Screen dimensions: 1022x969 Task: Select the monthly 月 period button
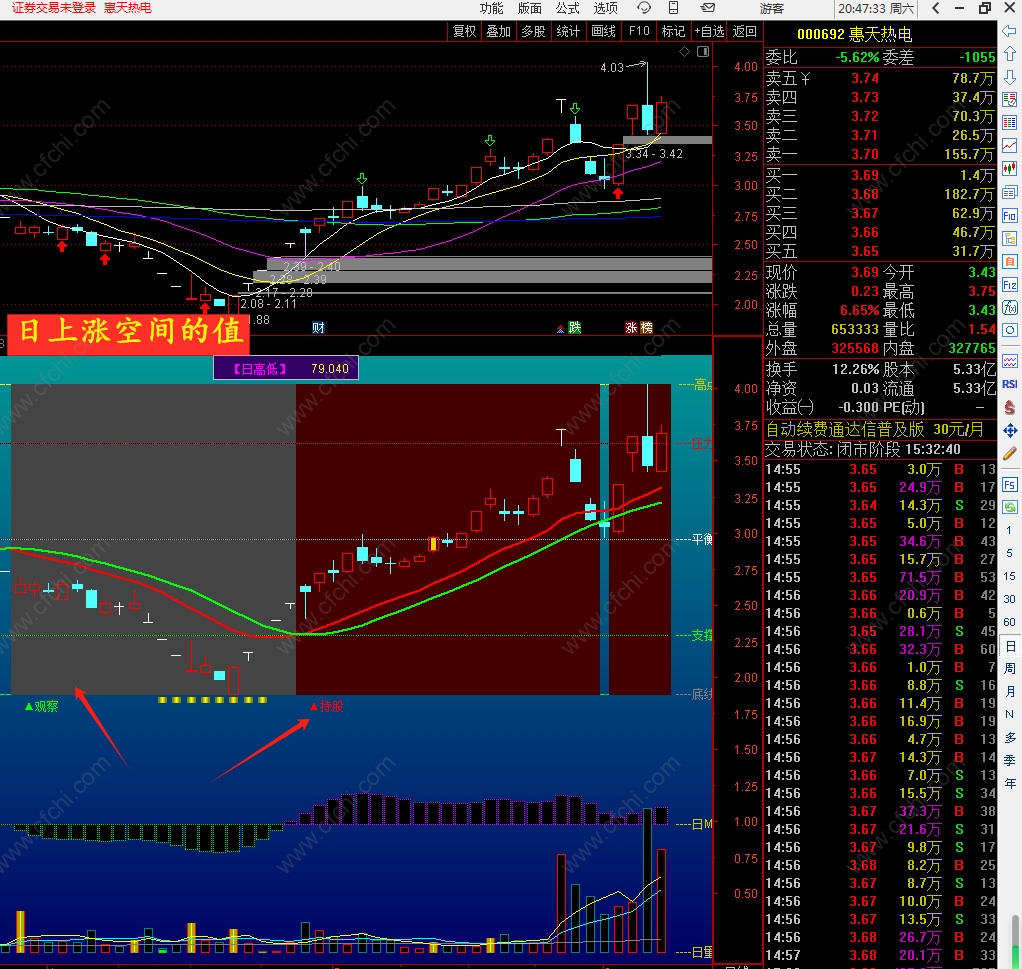pos(1009,691)
